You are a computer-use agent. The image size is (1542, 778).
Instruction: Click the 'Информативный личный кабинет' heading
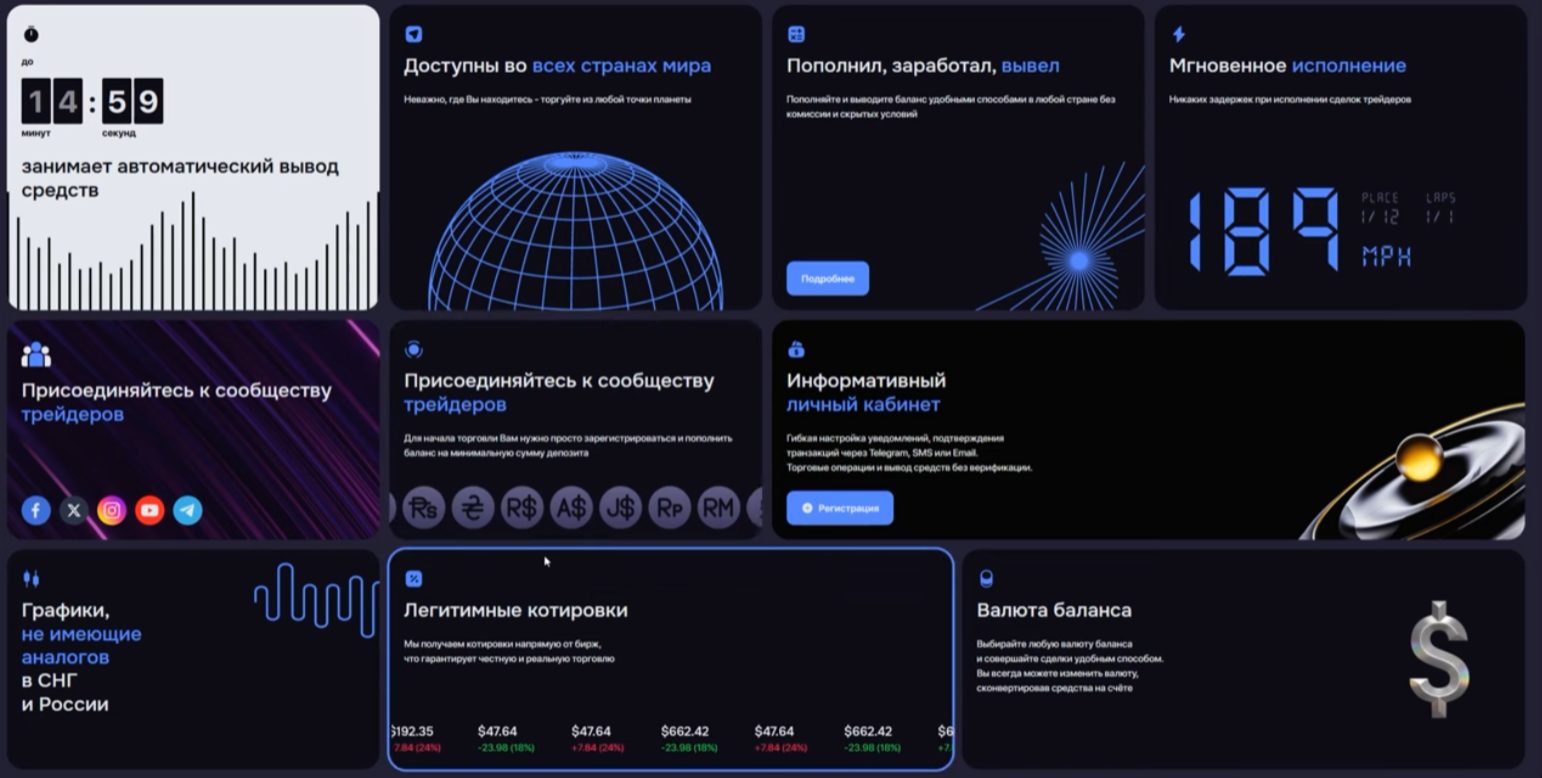coord(866,392)
